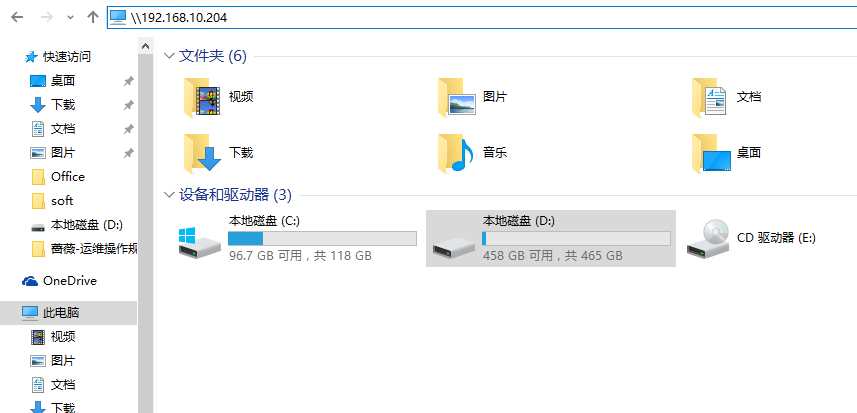Select the 下载 folder with blue arrow
The image size is (857, 413).
pos(202,154)
